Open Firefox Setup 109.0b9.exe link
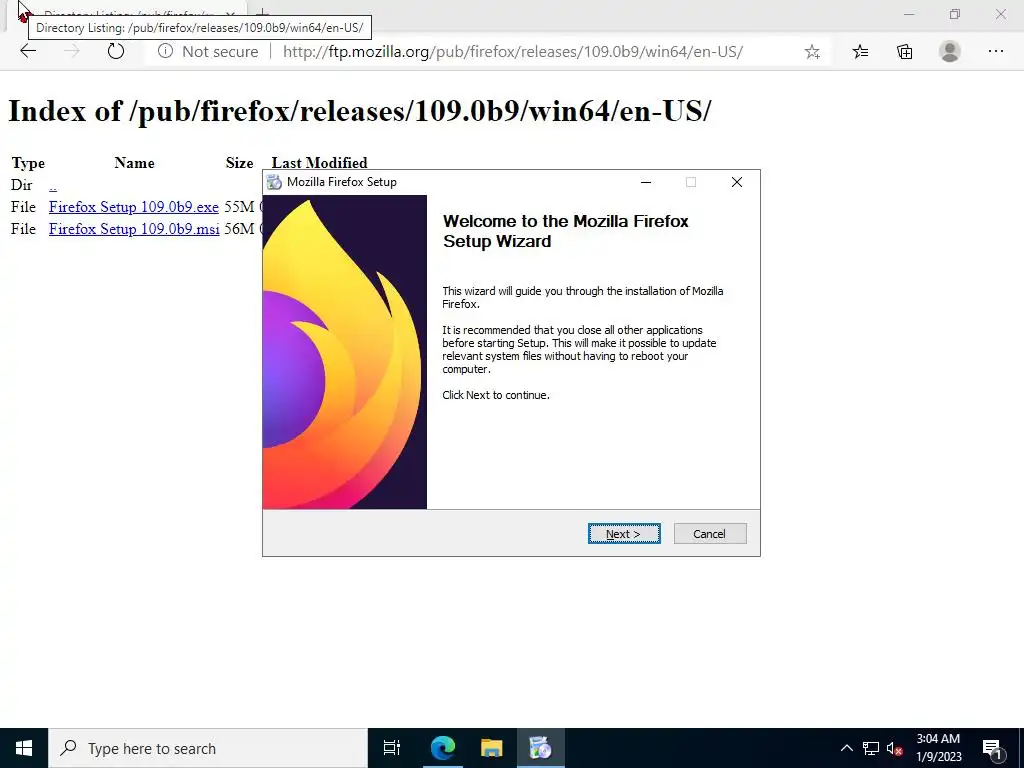Screen dimensions: 1024x768 click(134, 207)
